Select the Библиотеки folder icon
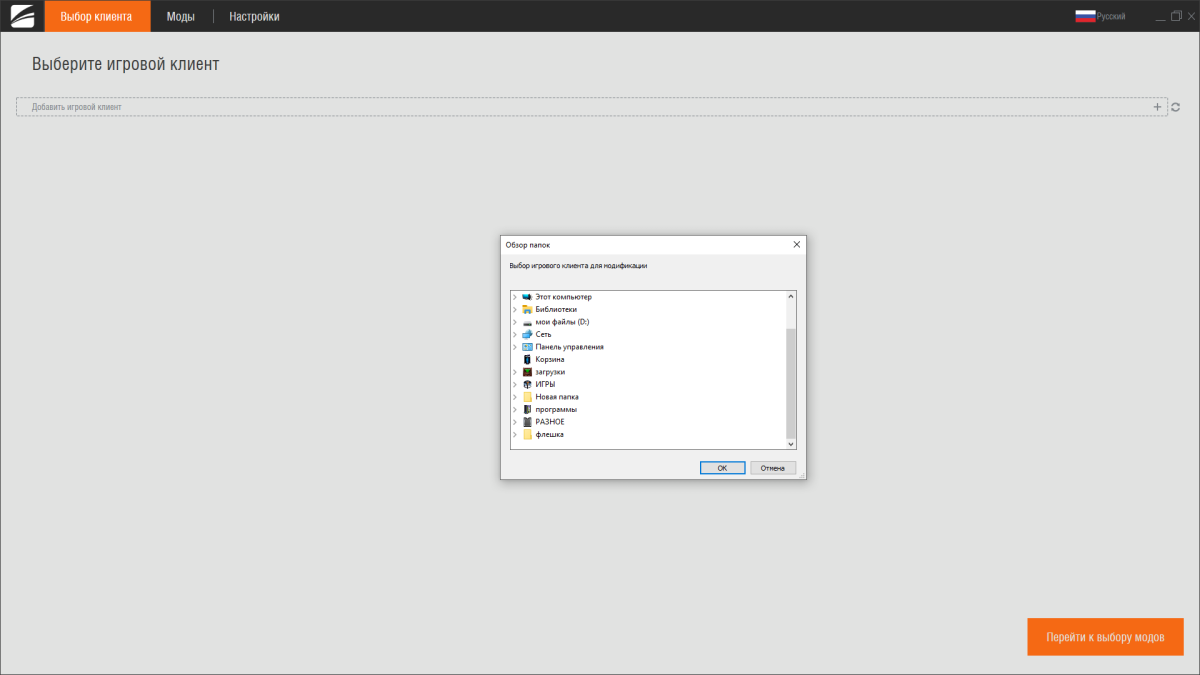The width and height of the screenshot is (1200, 675). 527,309
